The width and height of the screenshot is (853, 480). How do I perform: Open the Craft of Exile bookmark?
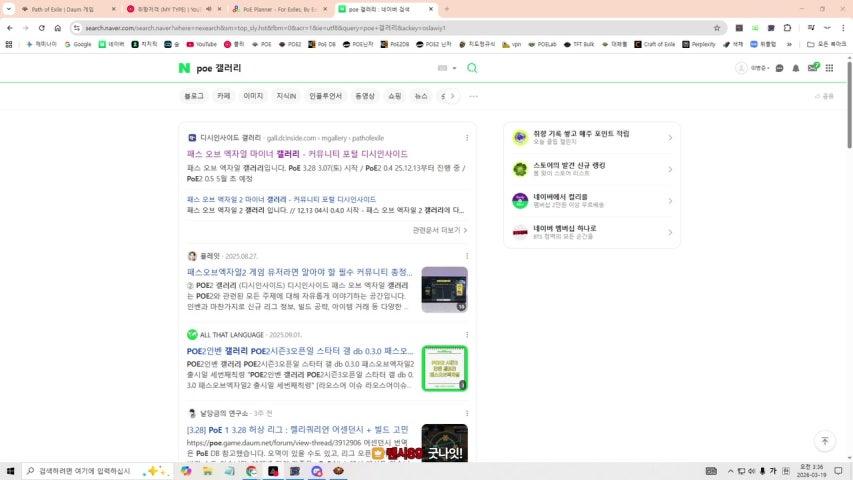[654, 44]
